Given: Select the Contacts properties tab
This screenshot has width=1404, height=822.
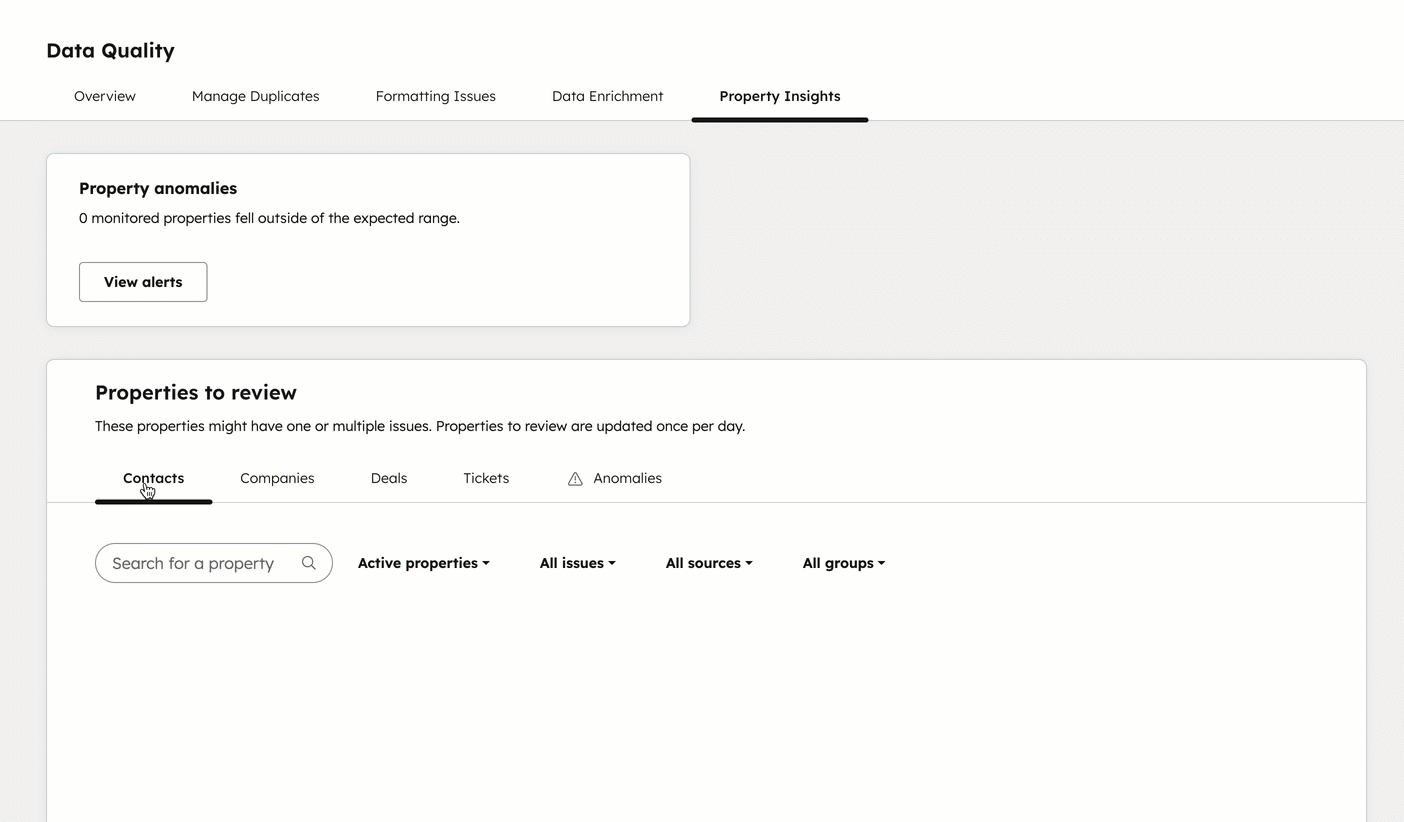Looking at the screenshot, I should tap(153, 478).
